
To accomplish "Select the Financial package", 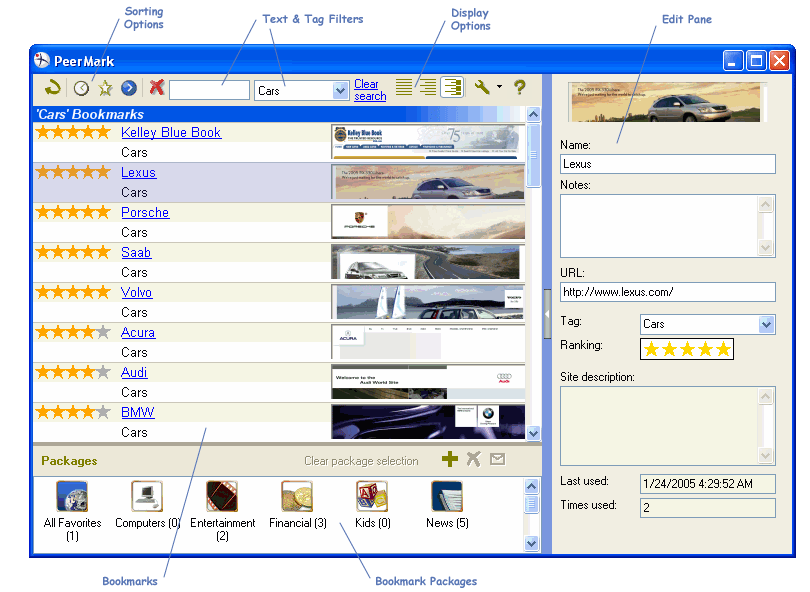I will click(x=298, y=505).
